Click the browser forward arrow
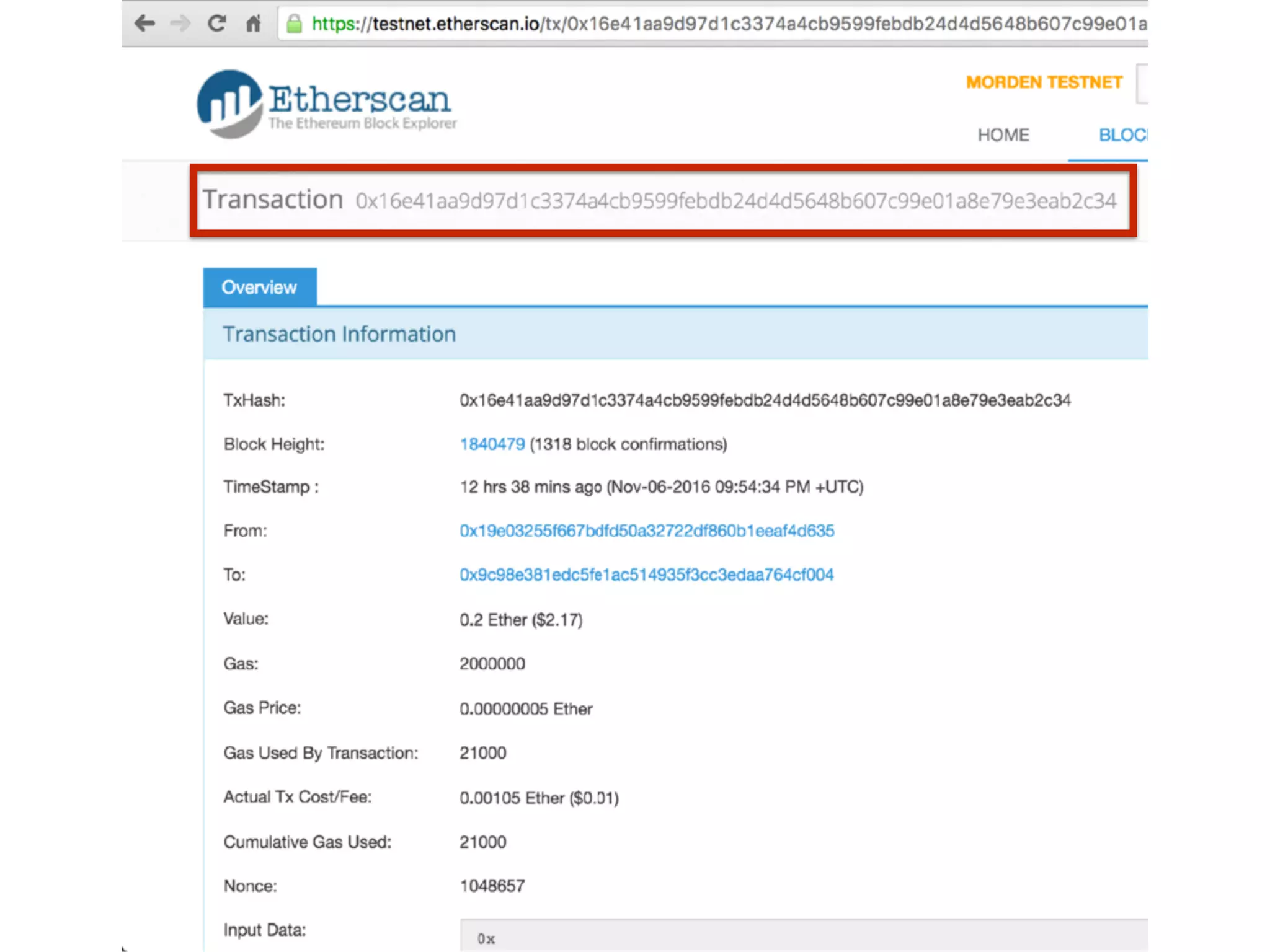The width and height of the screenshot is (1270, 952). (x=180, y=24)
